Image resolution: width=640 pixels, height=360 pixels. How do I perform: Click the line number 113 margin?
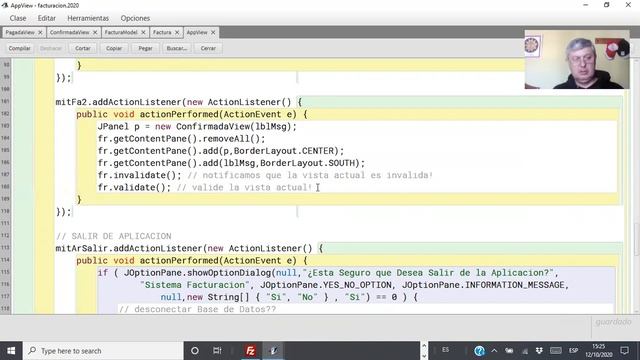pyautogui.click(x=5, y=248)
